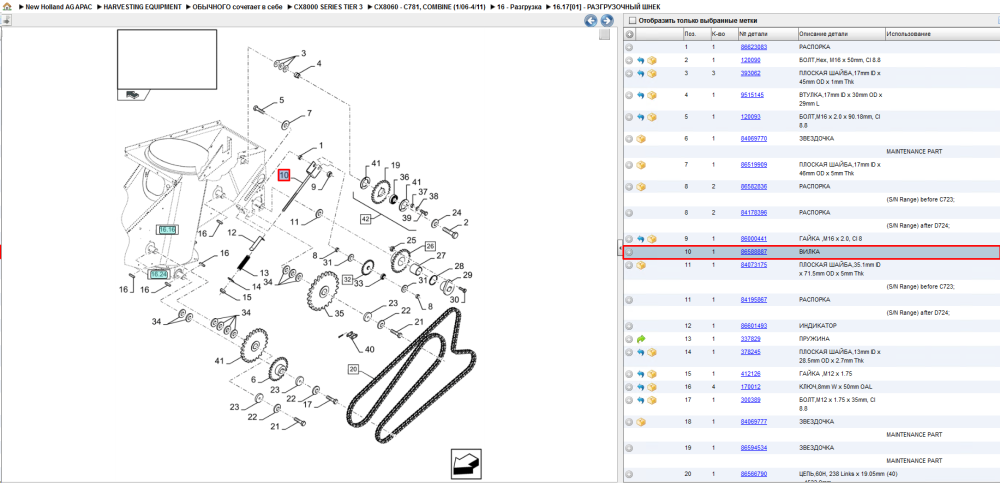Click package icon for part 86582836
Viewport: 1000px width, 483px height.
coord(641,187)
